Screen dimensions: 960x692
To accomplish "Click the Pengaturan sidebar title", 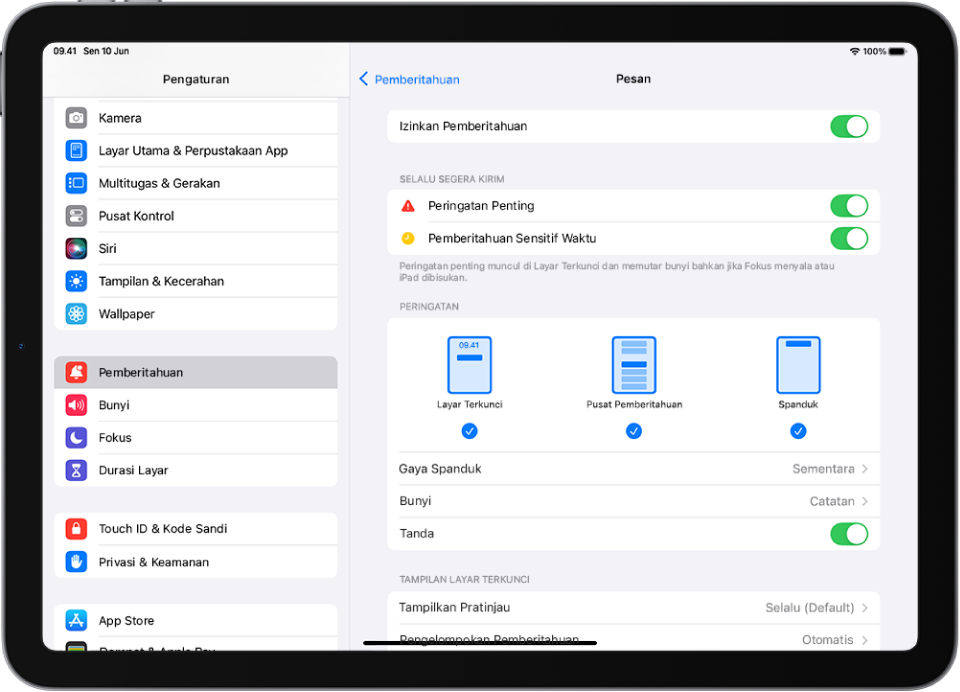I will point(196,79).
